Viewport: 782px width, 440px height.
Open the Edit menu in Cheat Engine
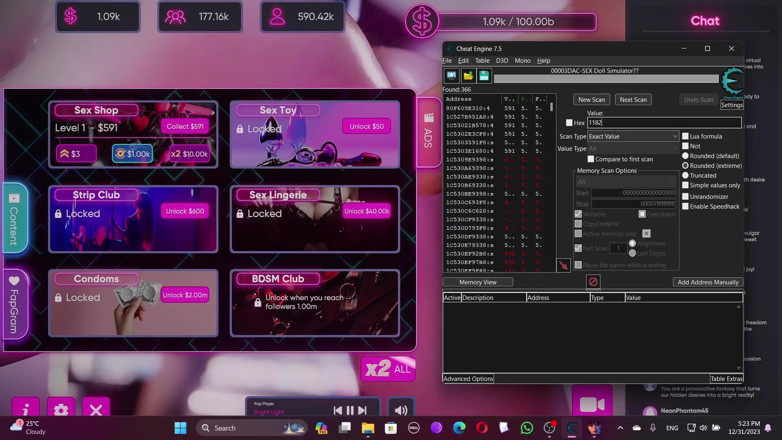coord(463,60)
